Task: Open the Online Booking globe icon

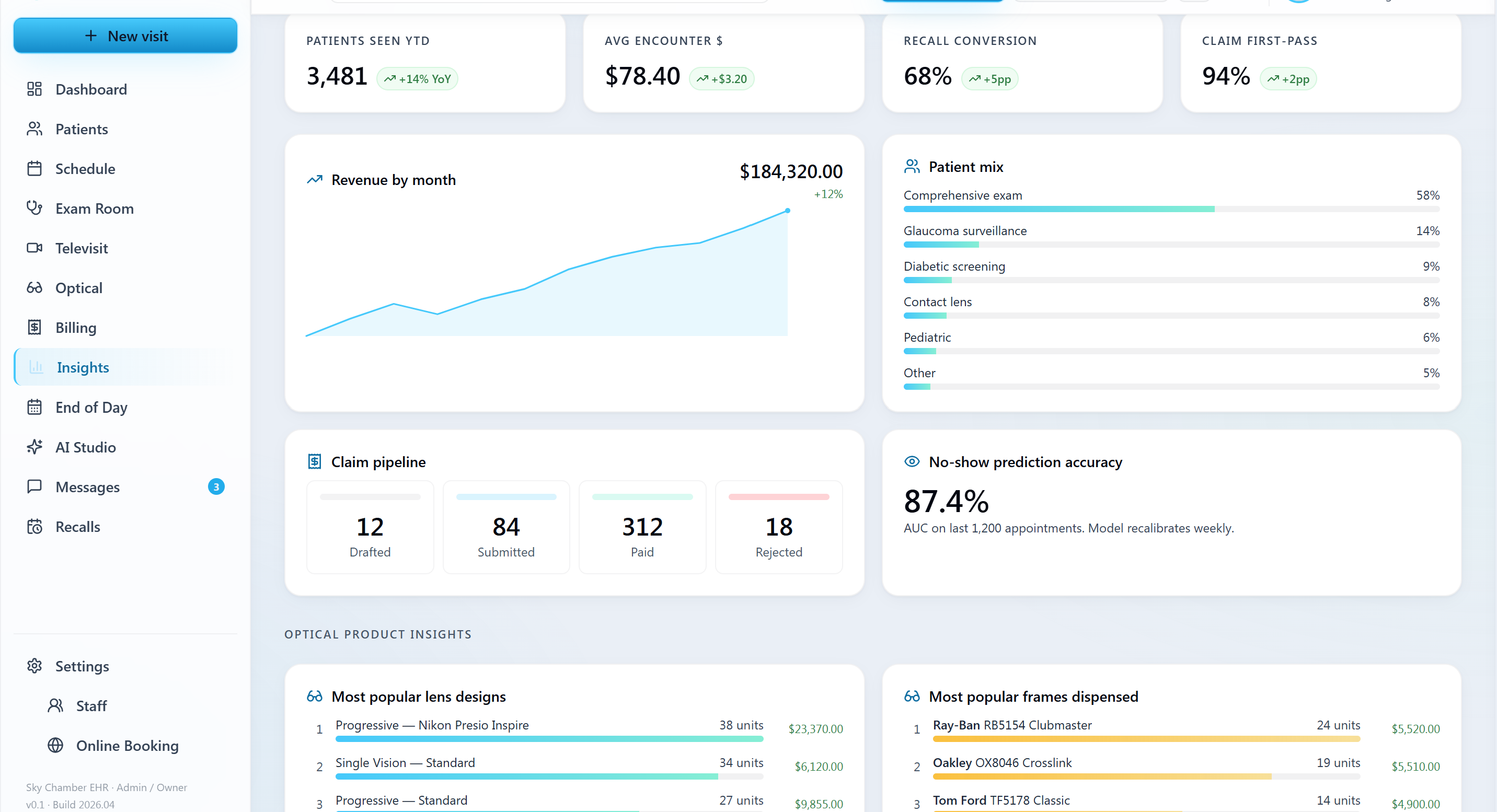Action: pos(55,745)
